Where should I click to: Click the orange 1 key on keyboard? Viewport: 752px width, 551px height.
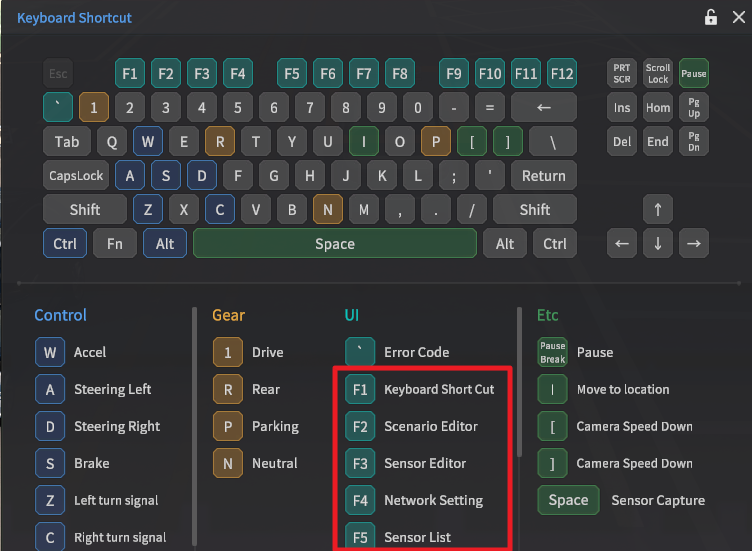(93, 107)
